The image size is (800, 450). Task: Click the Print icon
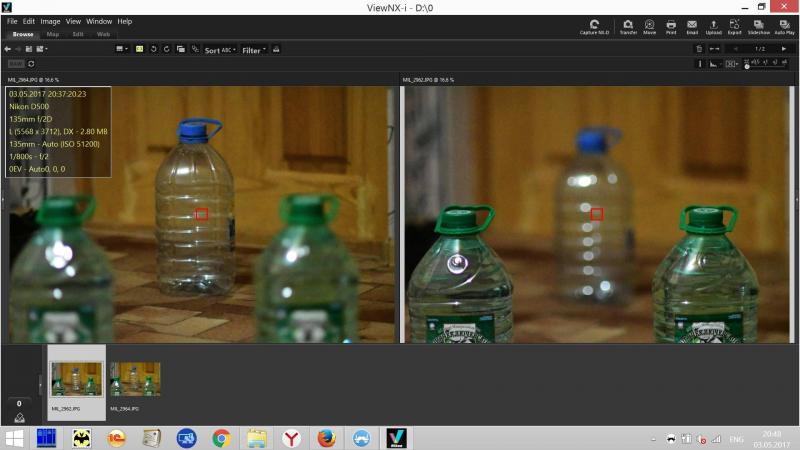pos(671,27)
